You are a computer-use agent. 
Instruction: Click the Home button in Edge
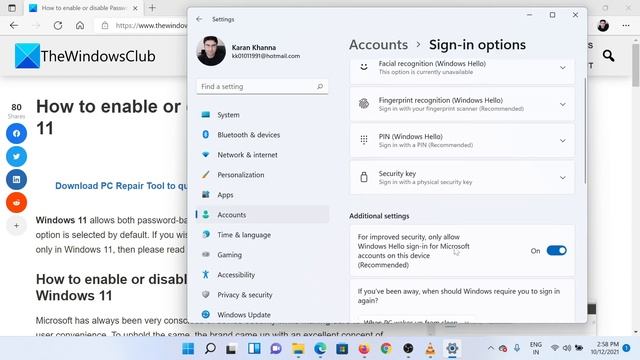point(80,25)
